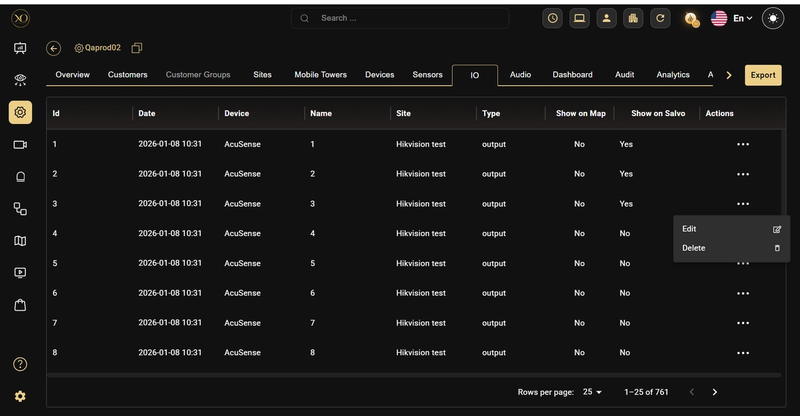
Task: Click the refresh icon in top bar
Action: click(x=660, y=18)
